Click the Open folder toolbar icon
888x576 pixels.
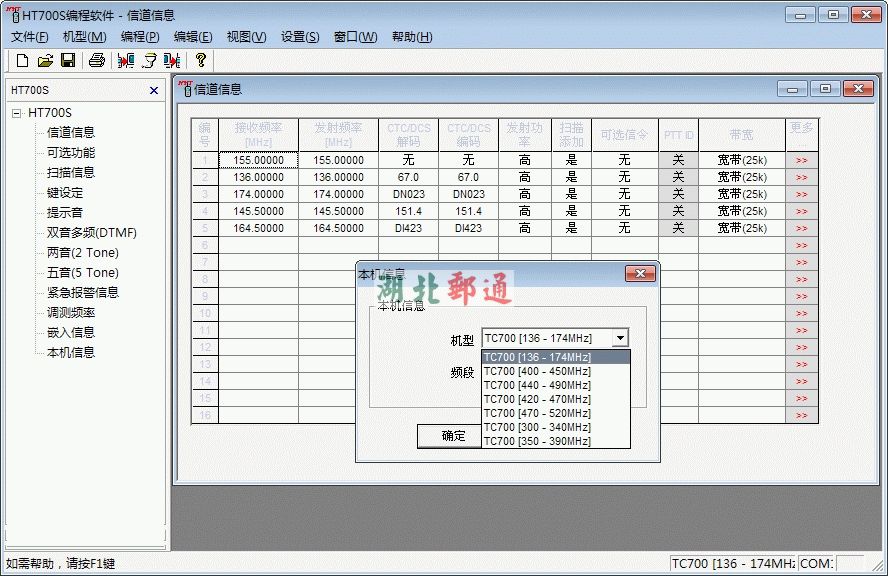click(45, 61)
